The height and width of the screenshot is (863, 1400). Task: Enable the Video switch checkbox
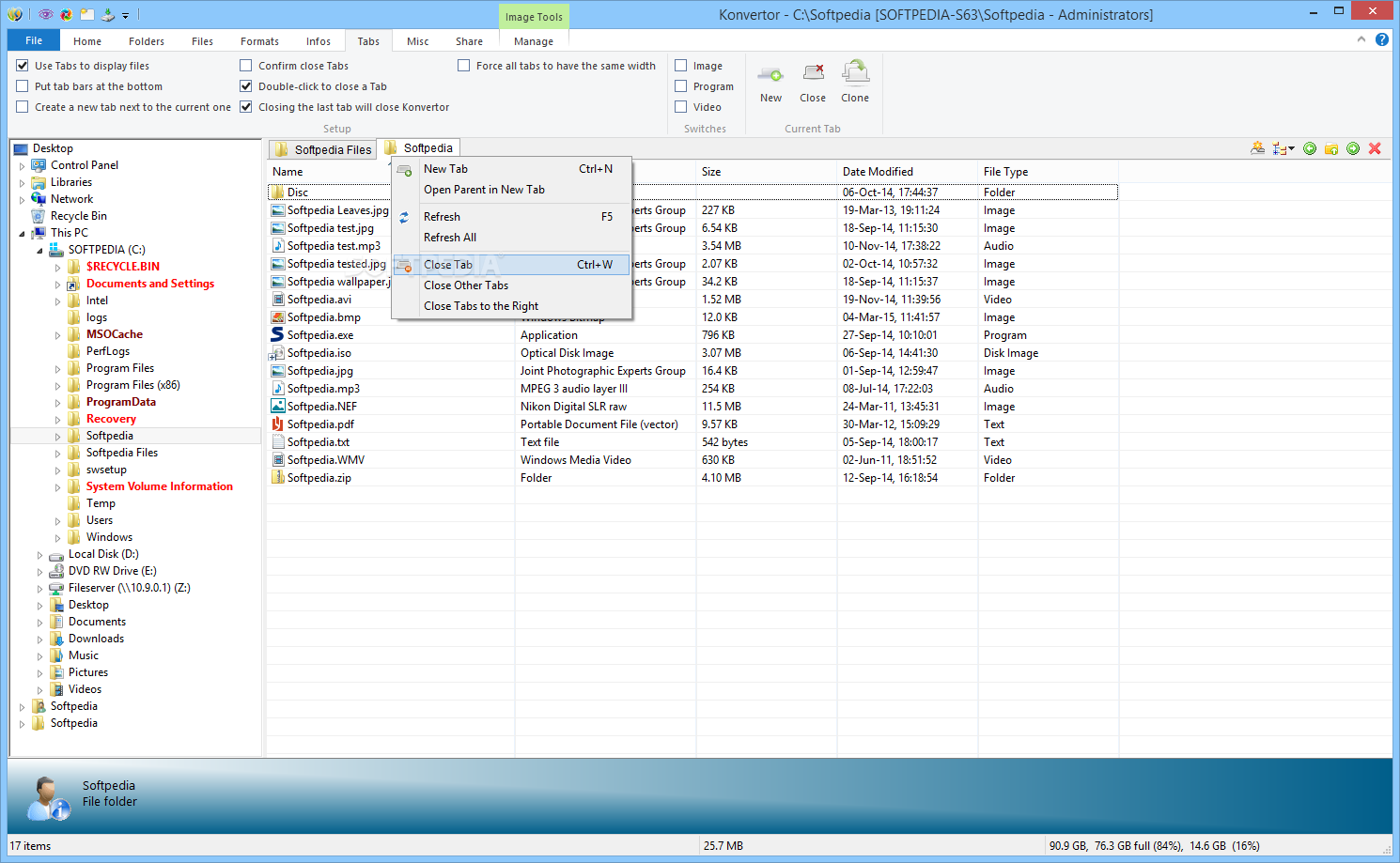click(681, 107)
